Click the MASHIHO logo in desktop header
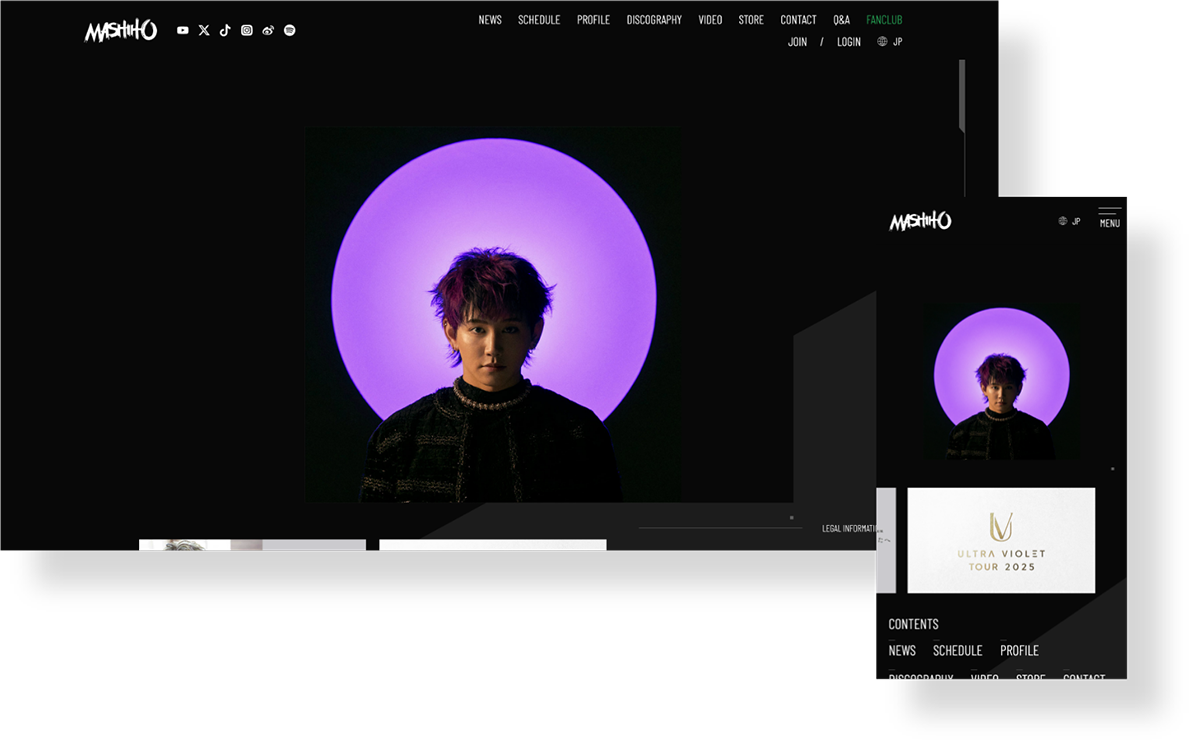 [x=121, y=31]
